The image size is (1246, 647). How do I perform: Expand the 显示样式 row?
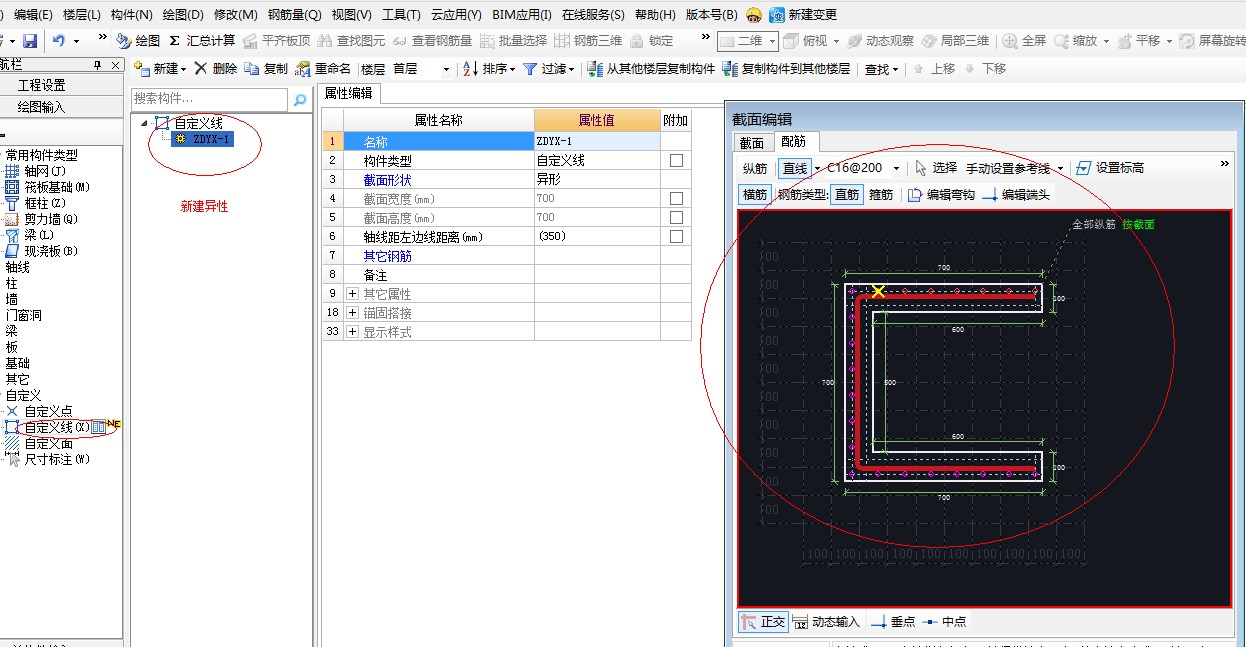click(x=353, y=332)
